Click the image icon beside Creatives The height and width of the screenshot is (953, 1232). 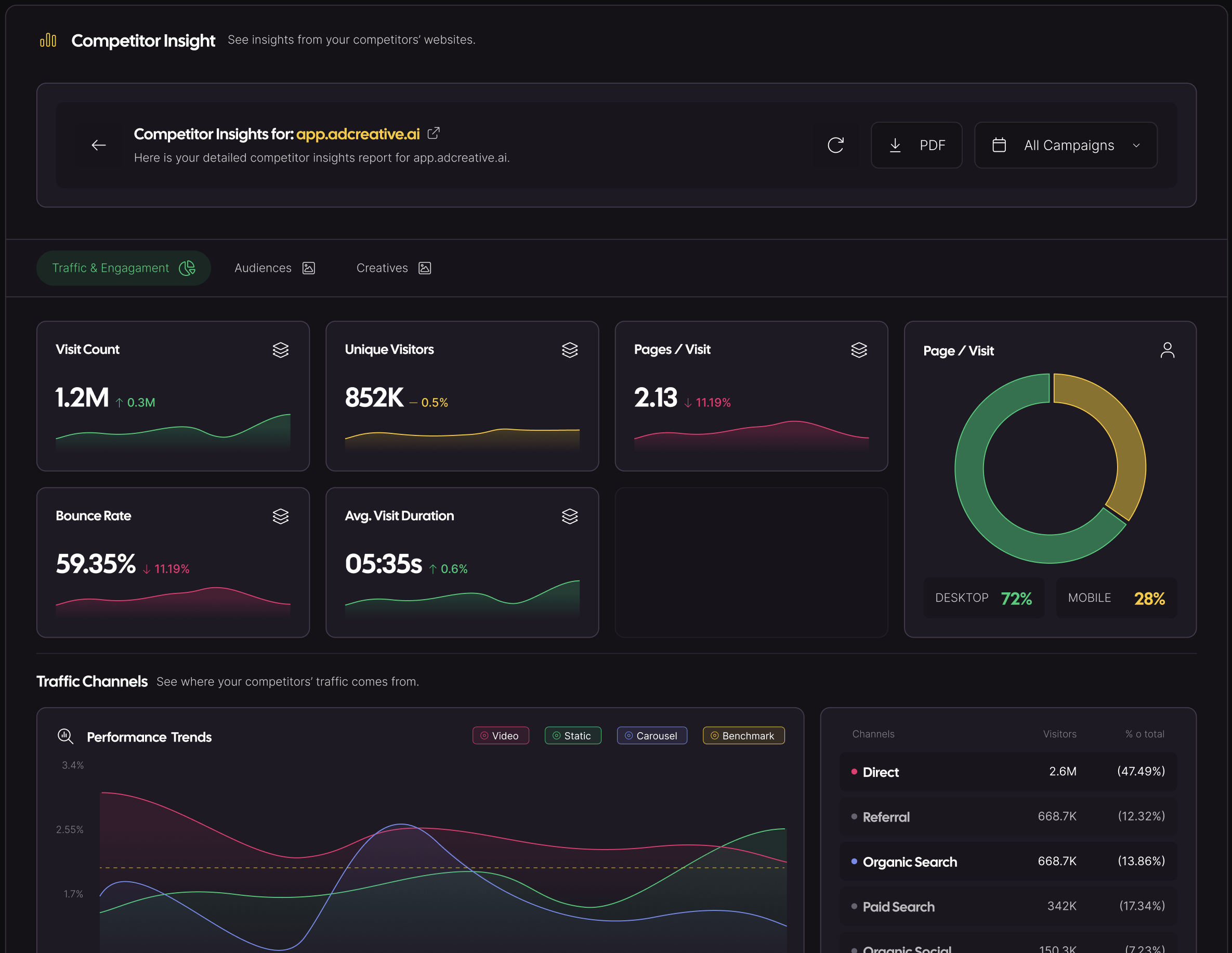pyautogui.click(x=425, y=268)
